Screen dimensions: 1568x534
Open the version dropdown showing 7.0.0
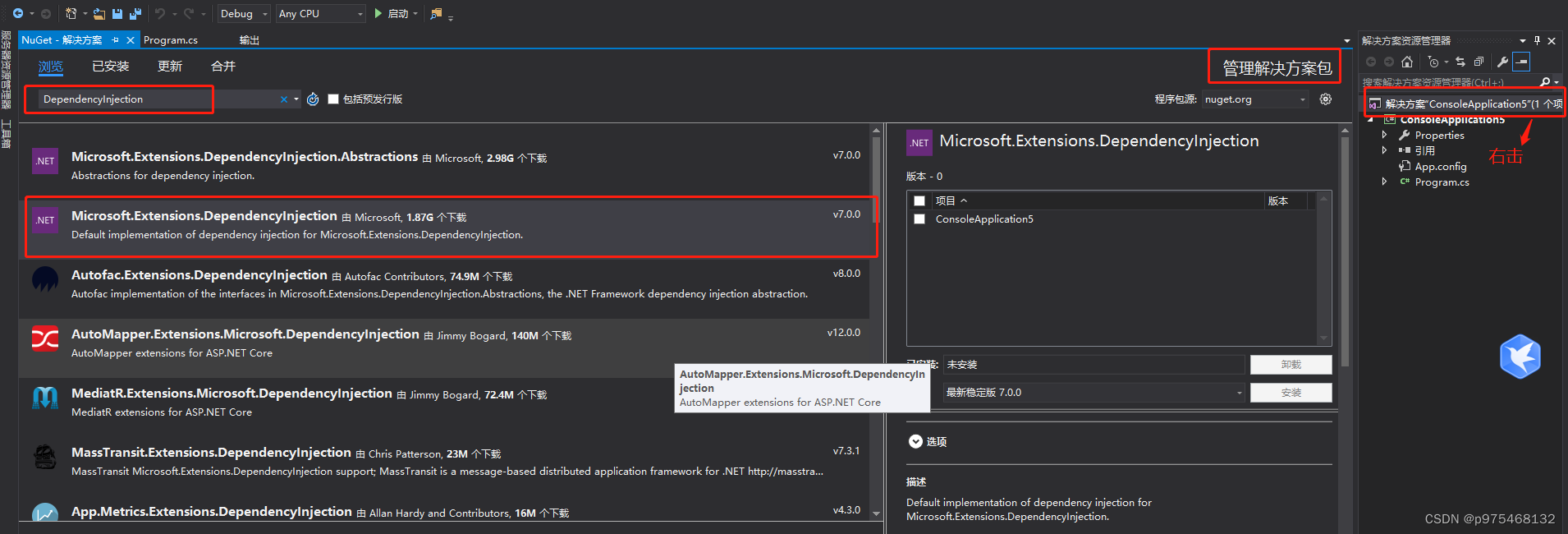(1093, 393)
